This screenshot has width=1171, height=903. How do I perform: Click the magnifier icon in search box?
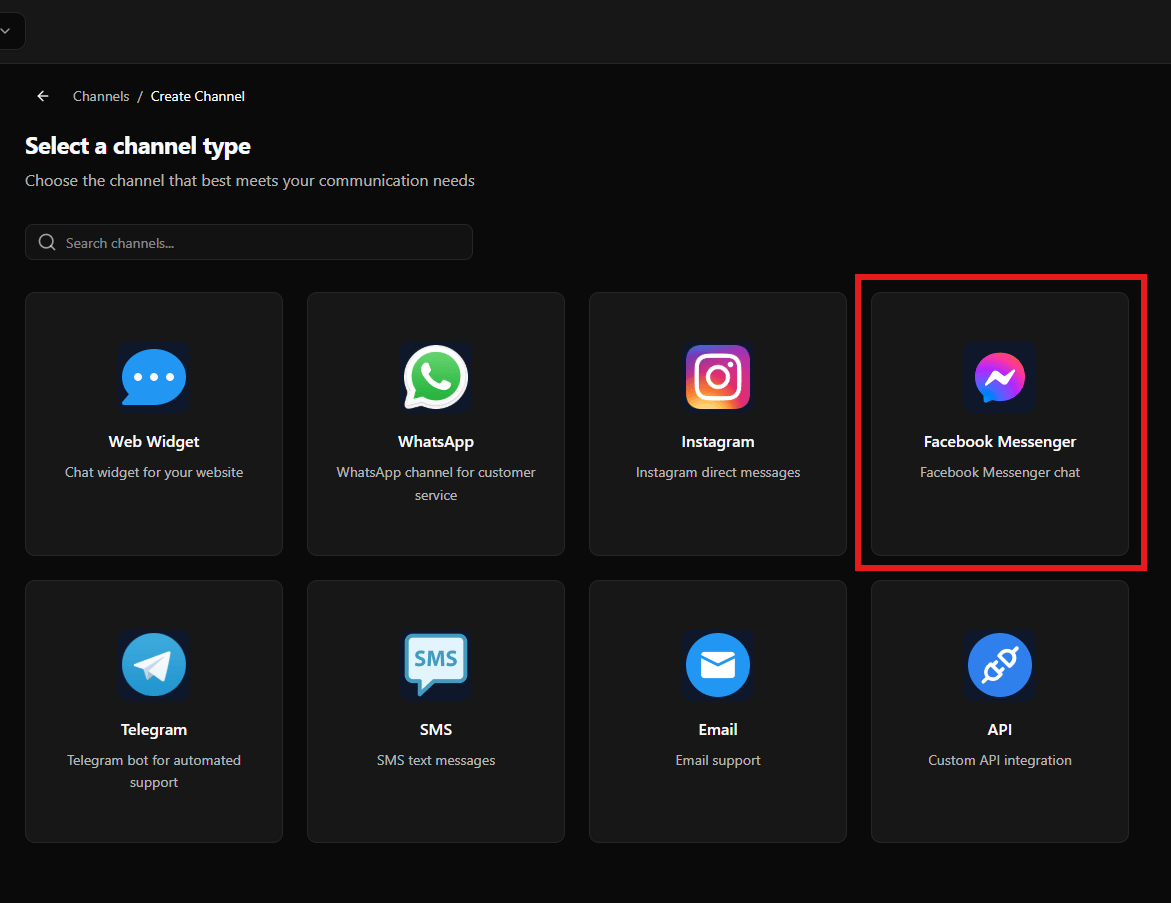coord(47,242)
